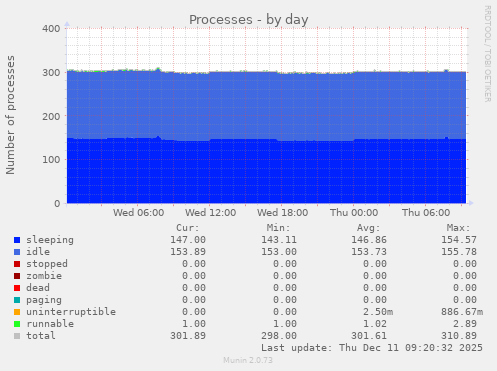
Task: Select the 'zombie' legend label
Action: click(x=44, y=276)
